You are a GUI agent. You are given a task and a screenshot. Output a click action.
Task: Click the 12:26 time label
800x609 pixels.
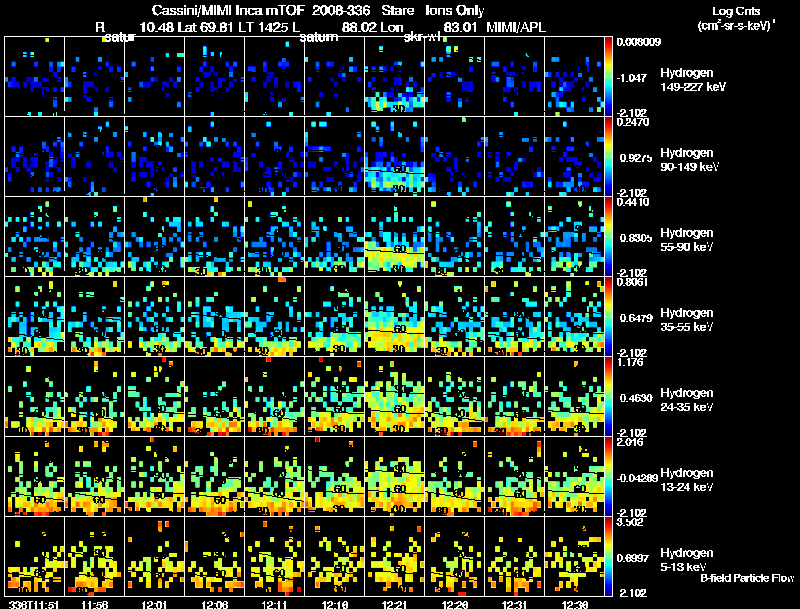point(455,605)
